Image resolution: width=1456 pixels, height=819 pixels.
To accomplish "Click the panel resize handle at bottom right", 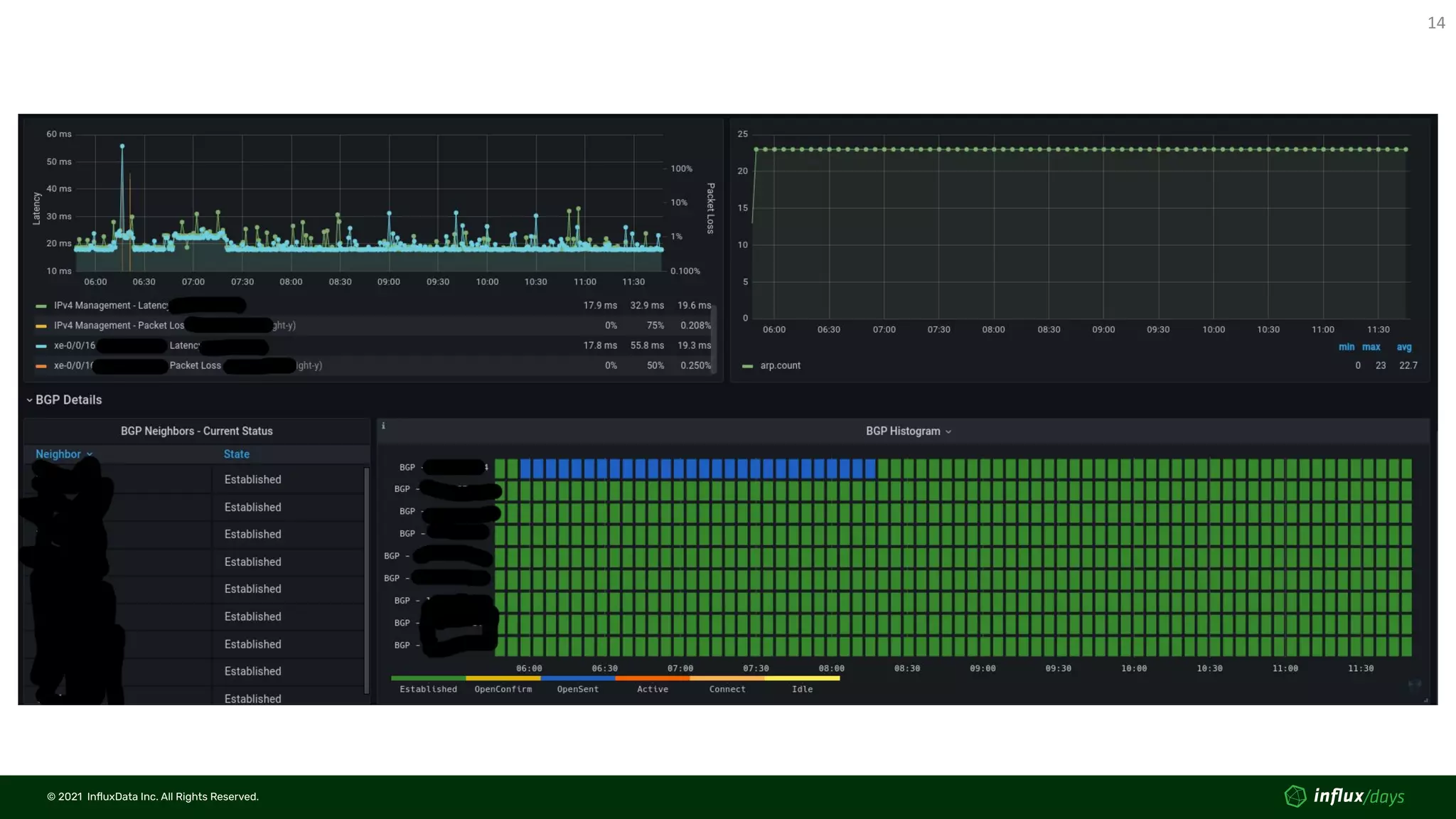I will pyautogui.click(x=1425, y=700).
